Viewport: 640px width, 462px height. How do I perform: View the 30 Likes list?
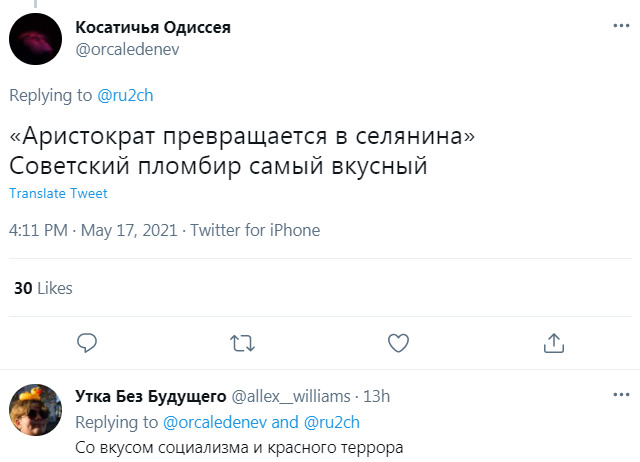(x=43, y=288)
